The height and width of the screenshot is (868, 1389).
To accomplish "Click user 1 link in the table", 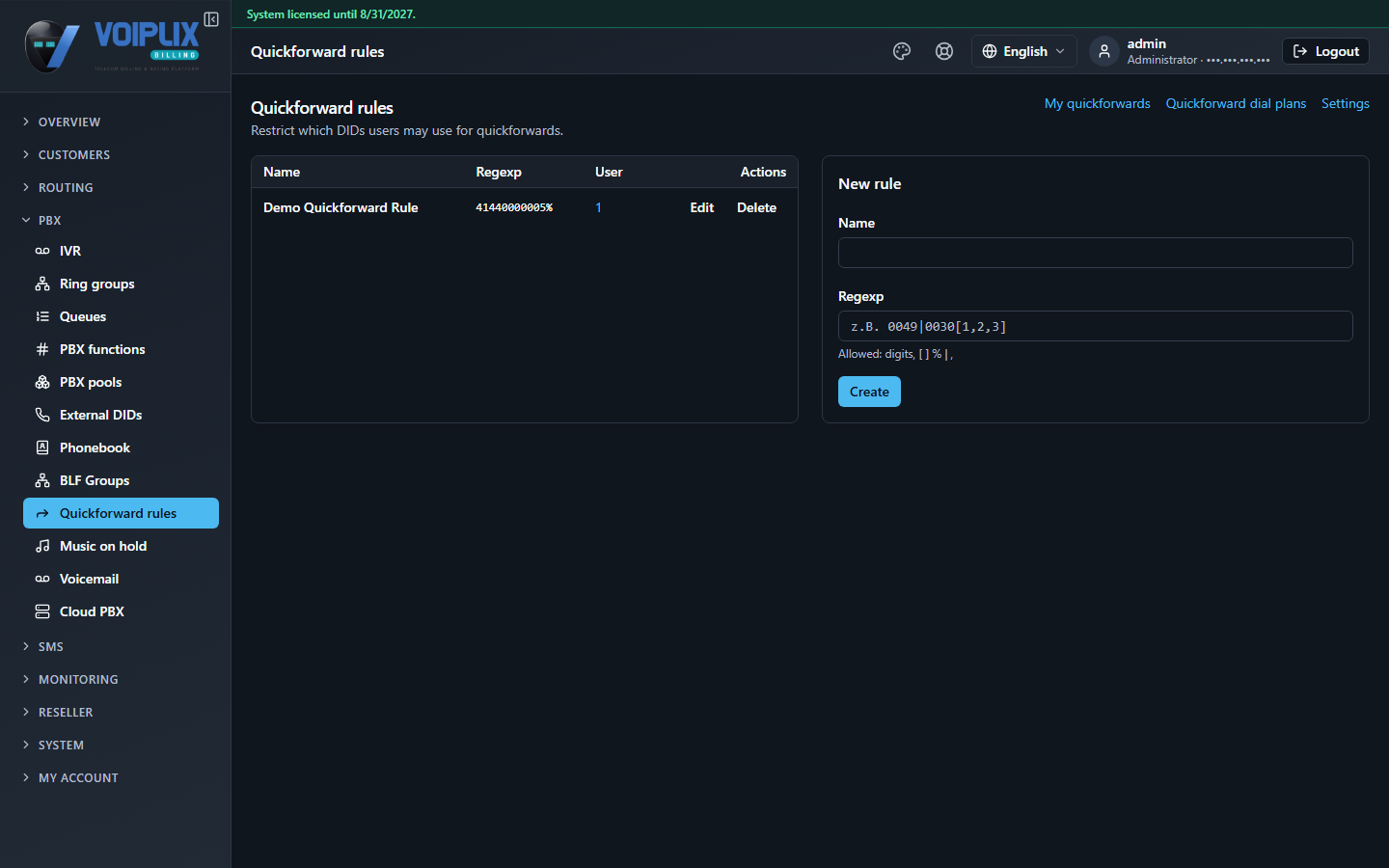I will [x=598, y=207].
